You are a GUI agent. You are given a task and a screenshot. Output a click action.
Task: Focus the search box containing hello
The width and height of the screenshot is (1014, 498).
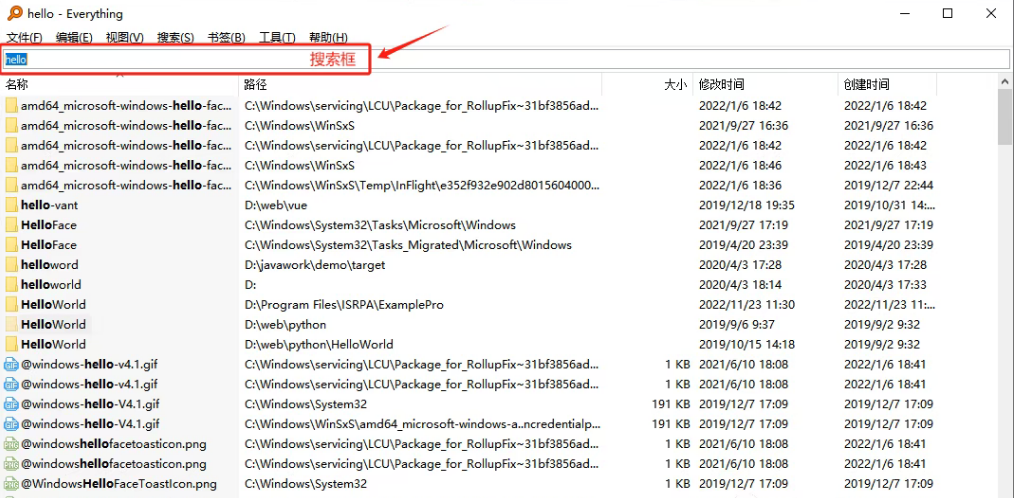coord(505,59)
